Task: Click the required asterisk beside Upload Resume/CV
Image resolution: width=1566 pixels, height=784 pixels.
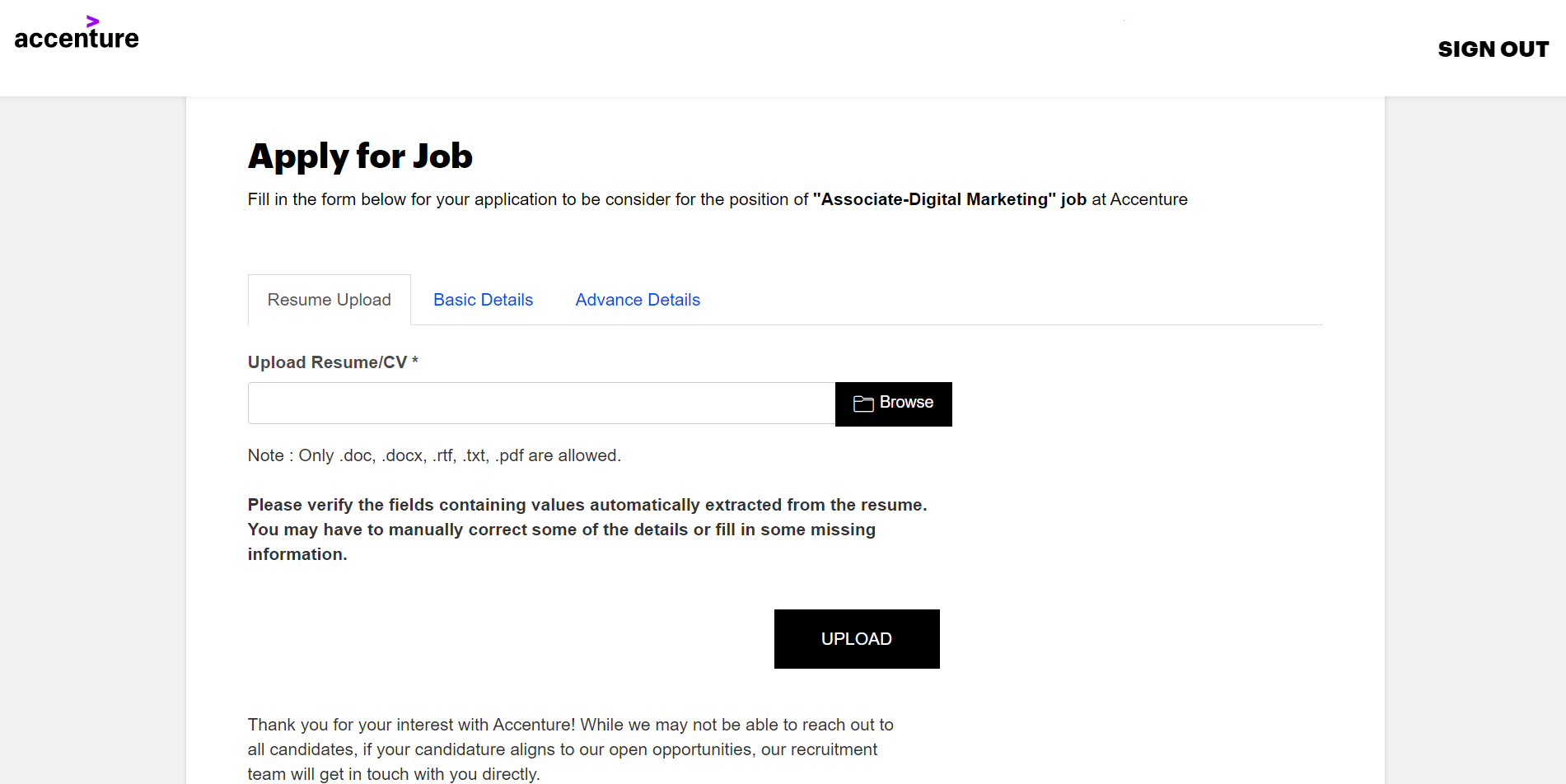Action: tap(415, 361)
